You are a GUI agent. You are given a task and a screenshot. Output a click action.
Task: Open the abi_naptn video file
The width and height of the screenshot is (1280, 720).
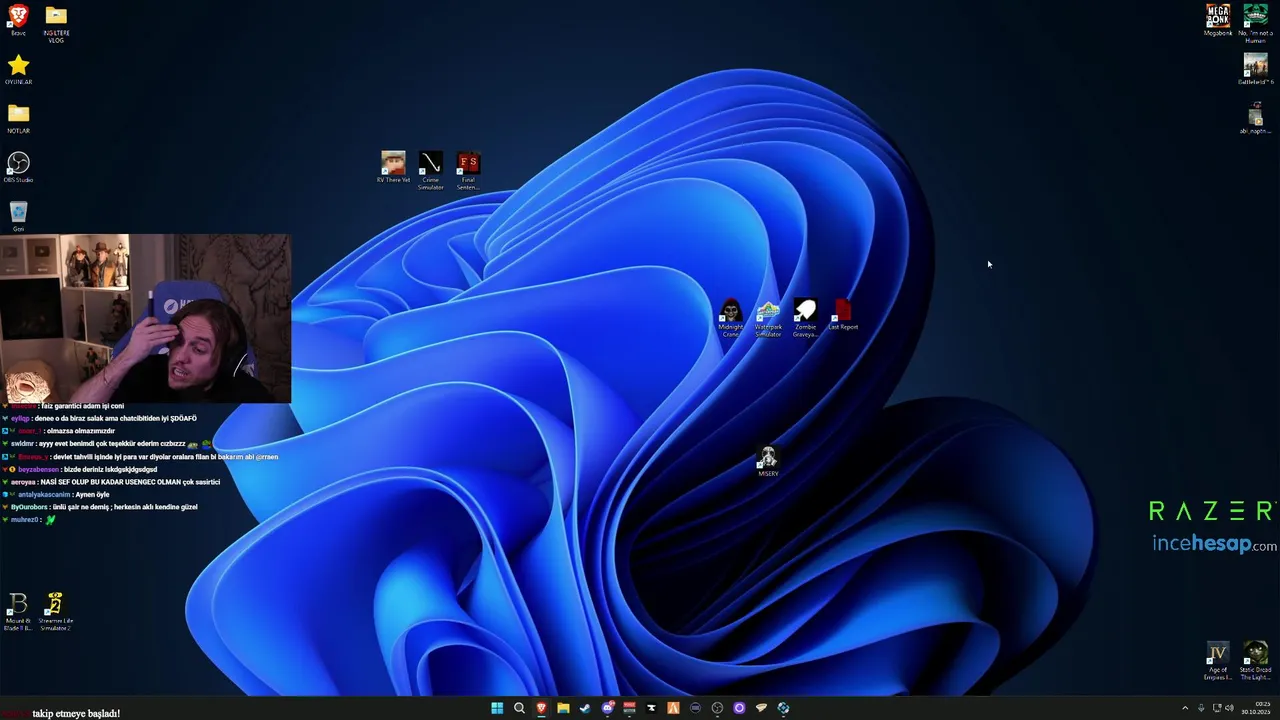point(1256,118)
